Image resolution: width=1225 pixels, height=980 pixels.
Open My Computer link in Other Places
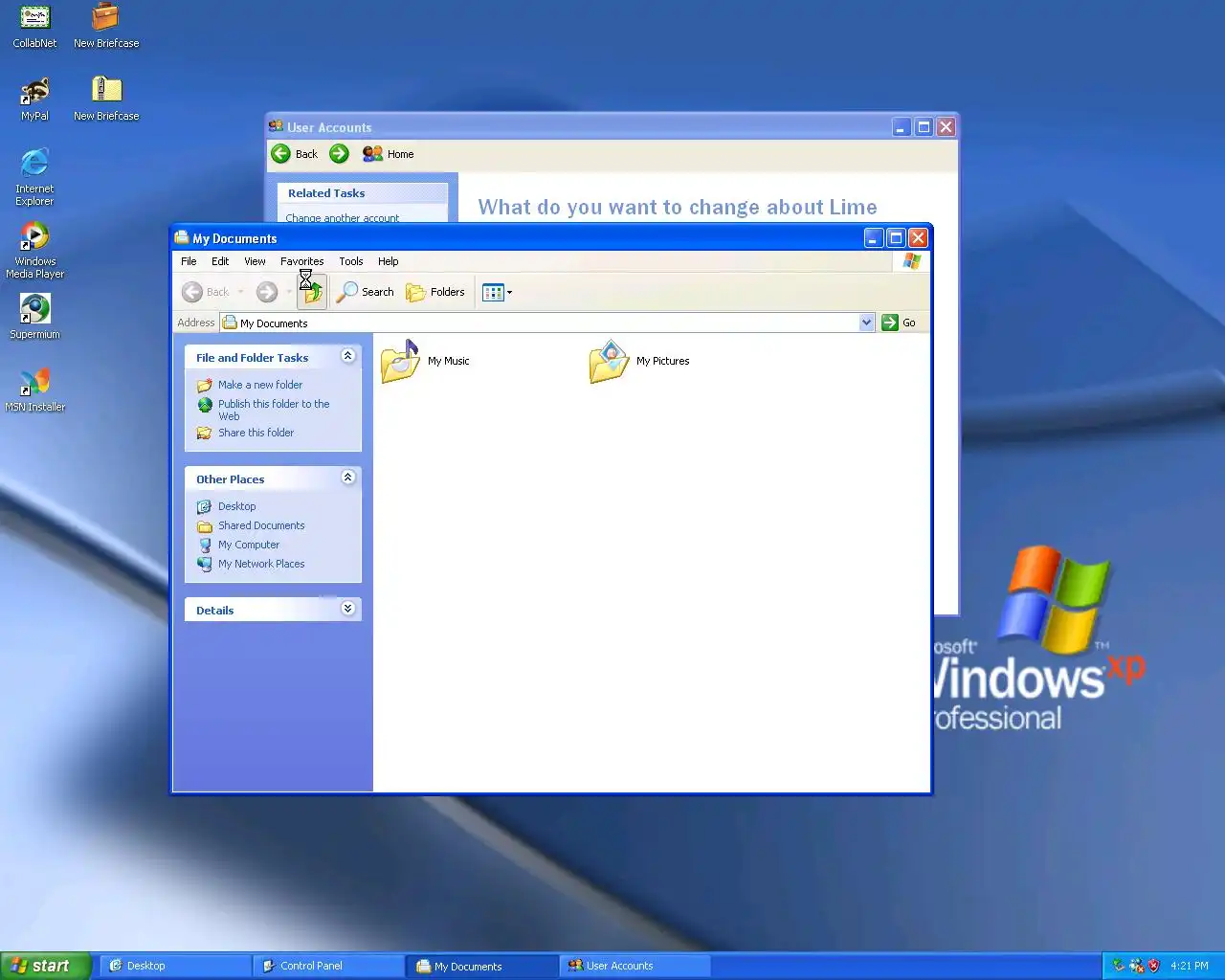(249, 545)
